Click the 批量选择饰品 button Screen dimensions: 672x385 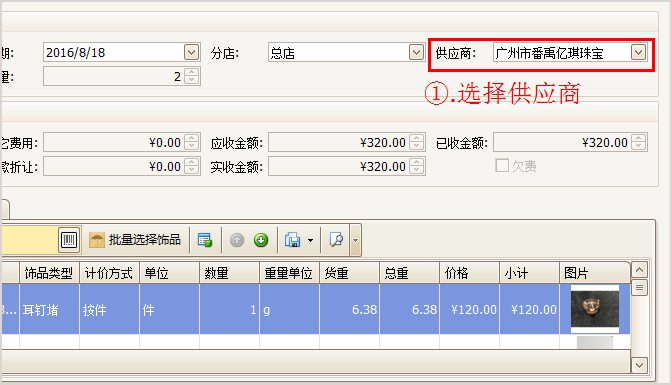click(x=135, y=240)
